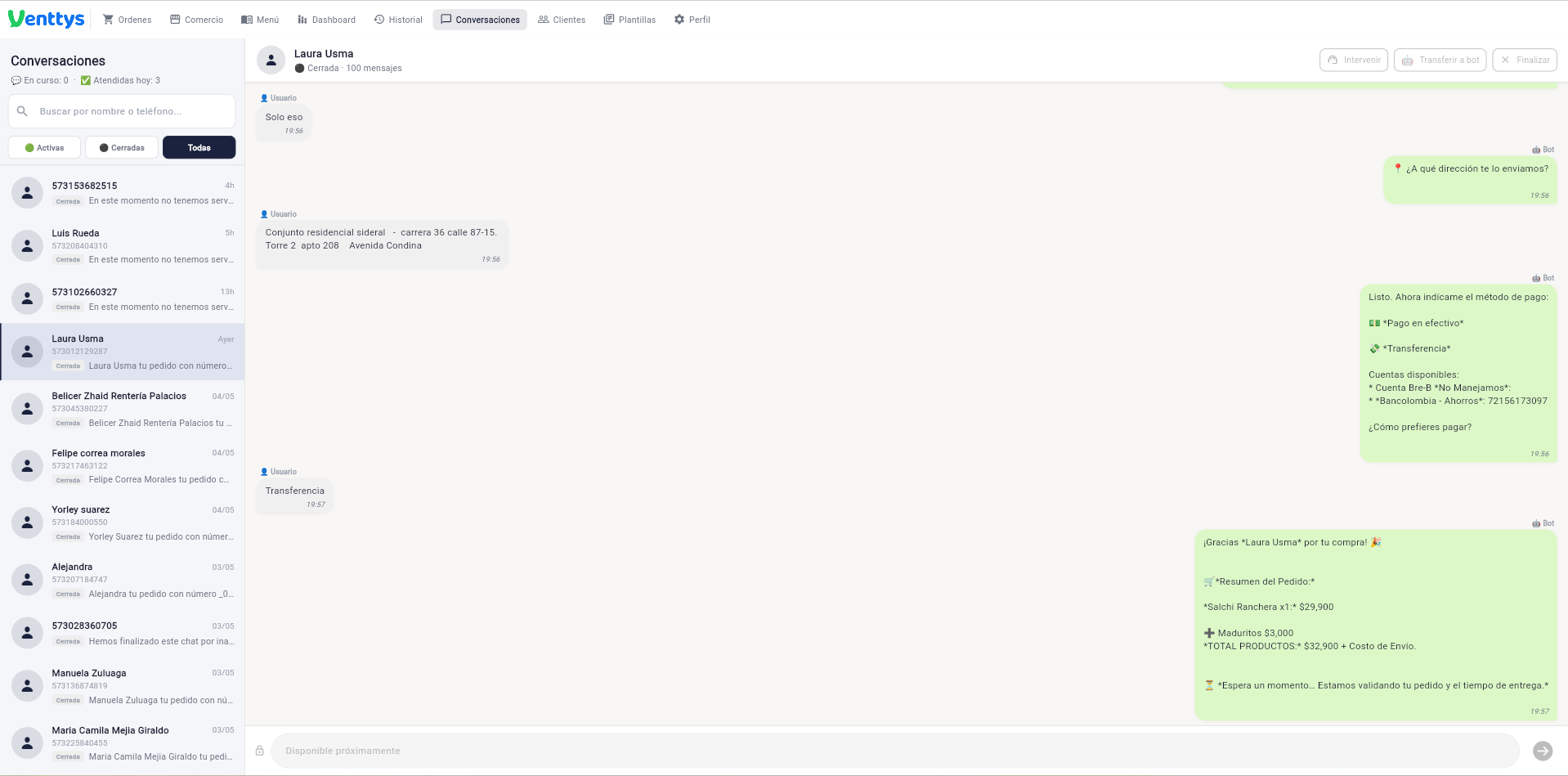This screenshot has height=776, width=1568.
Task: Open Maria Camila Mejia Giraldo conversation
Action: point(123,743)
